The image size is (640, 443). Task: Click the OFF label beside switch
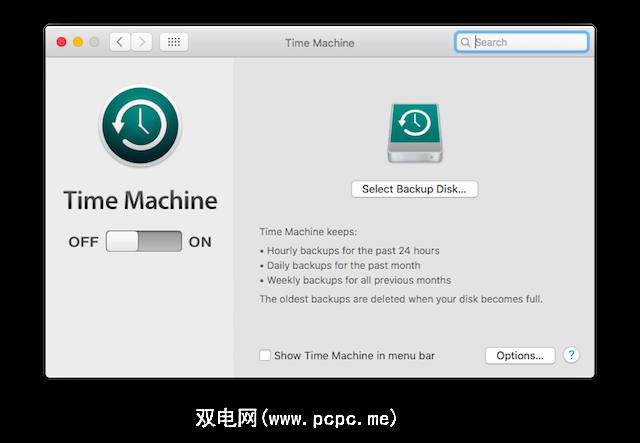coord(84,242)
